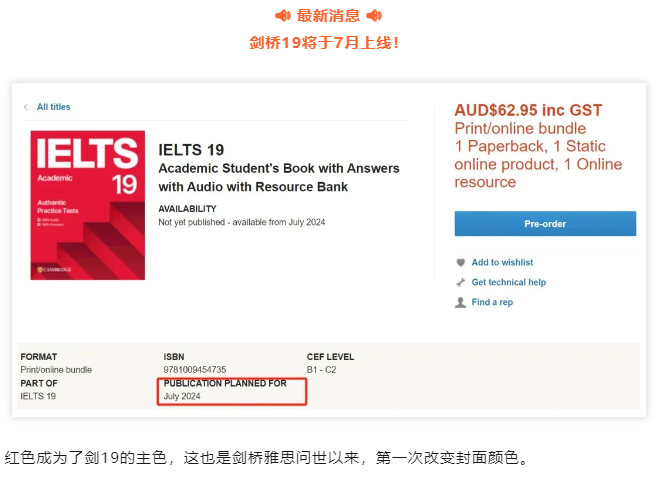Click the left orange megaphone icon
This screenshot has height=480, width=656.
click(283, 16)
